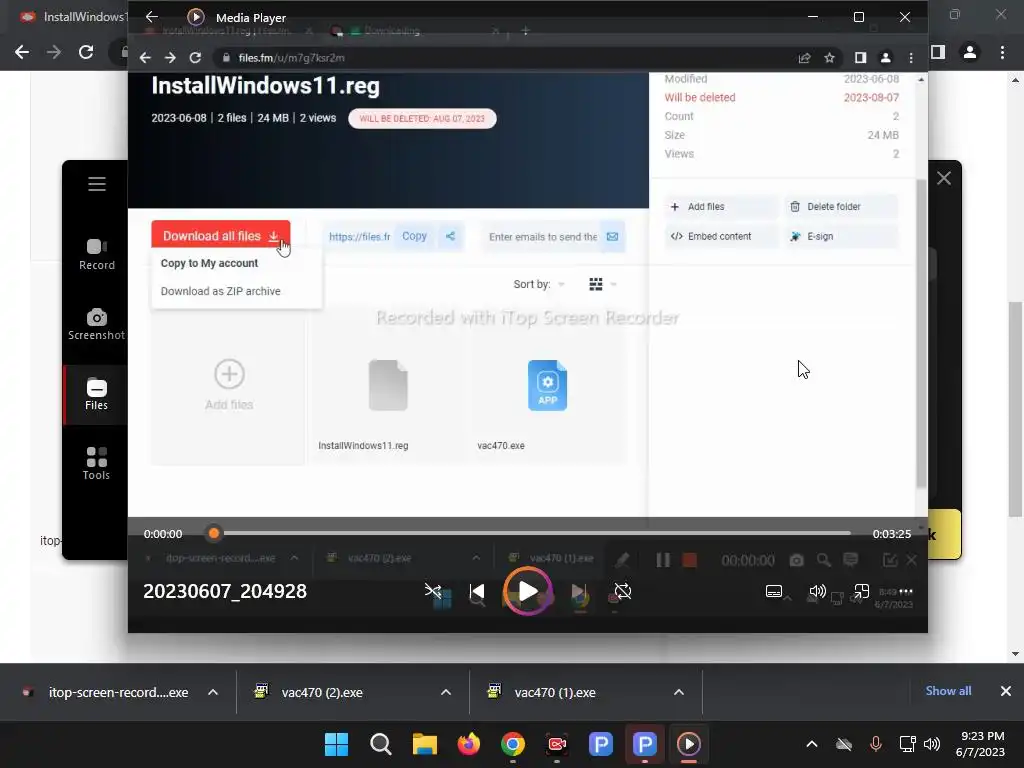This screenshot has height=768, width=1024.
Task: Click Copy link button
Action: (414, 236)
